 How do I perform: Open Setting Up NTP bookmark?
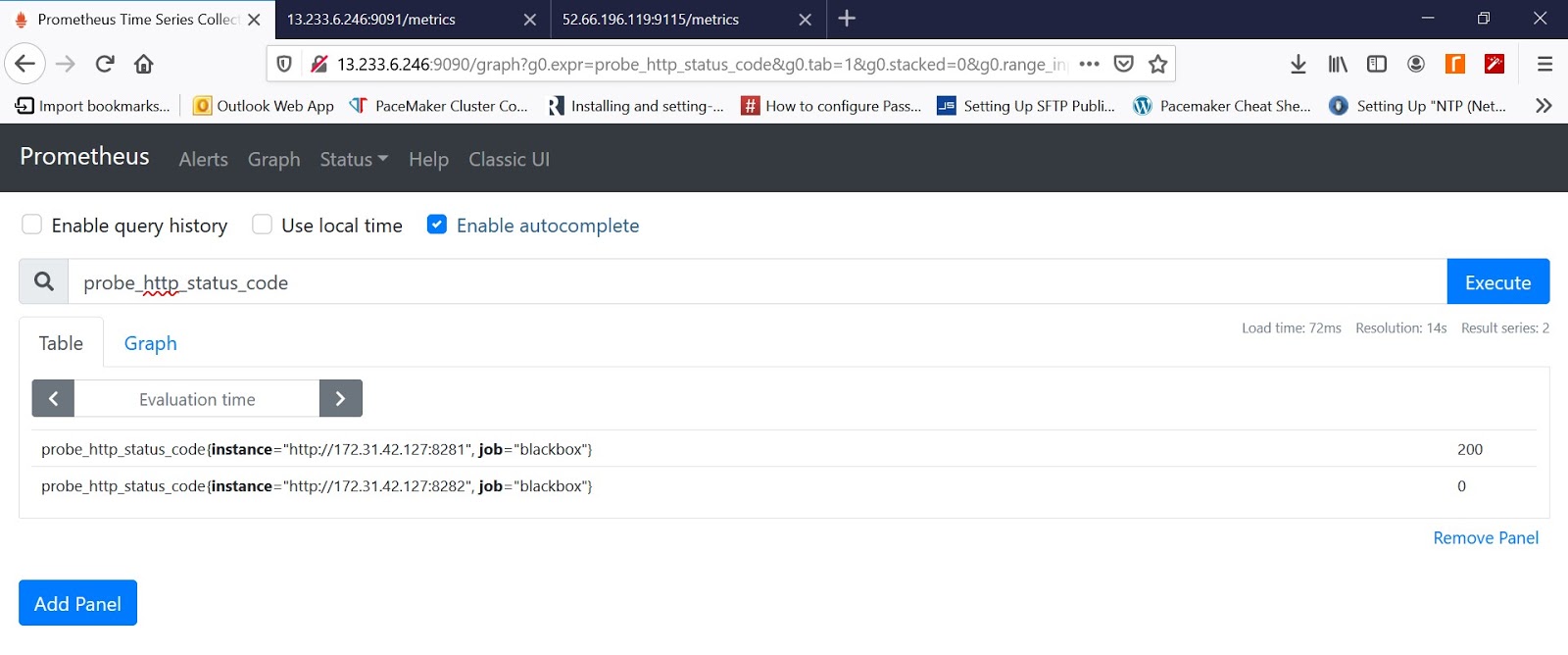coord(1418,106)
